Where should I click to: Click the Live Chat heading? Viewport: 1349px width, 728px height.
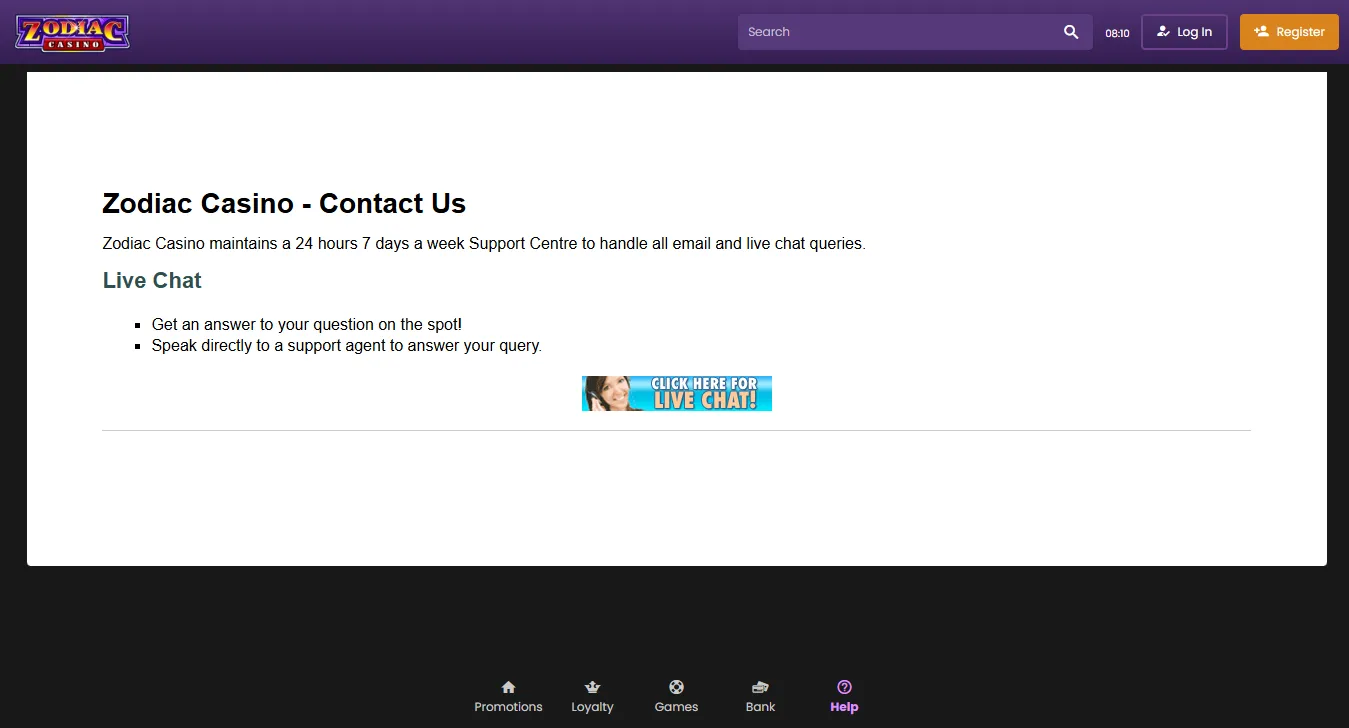tap(152, 281)
